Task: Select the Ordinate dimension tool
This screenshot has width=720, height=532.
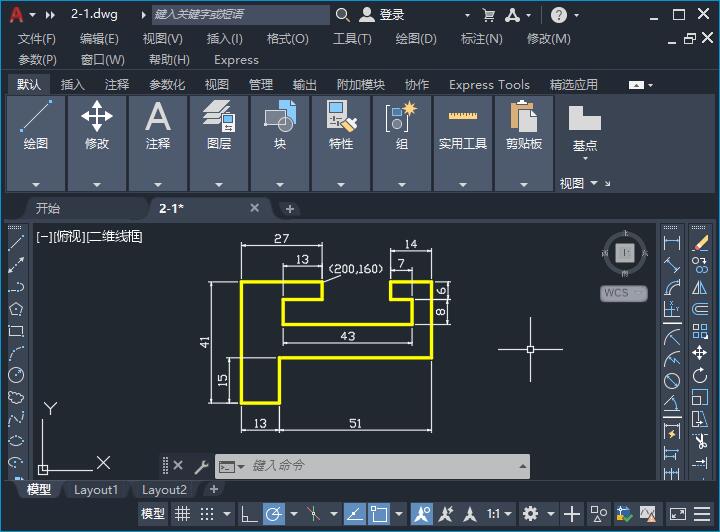Action: [x=672, y=309]
